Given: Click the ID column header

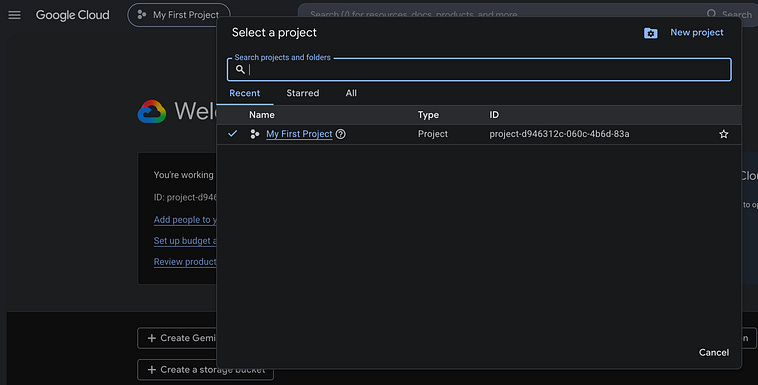Looking at the screenshot, I should pos(494,115).
